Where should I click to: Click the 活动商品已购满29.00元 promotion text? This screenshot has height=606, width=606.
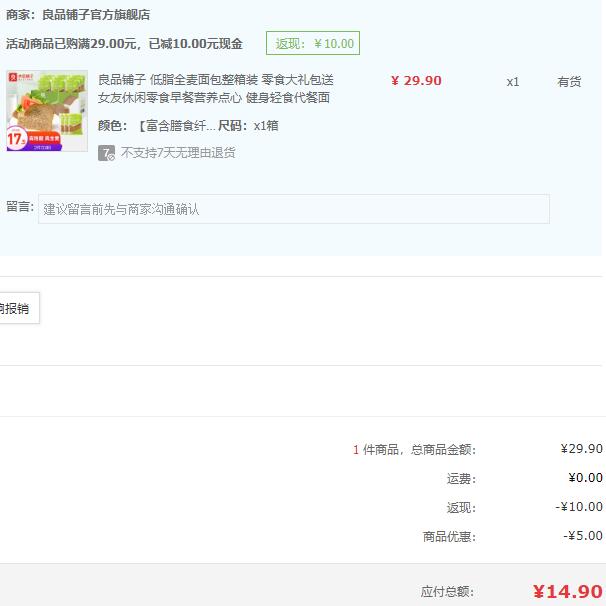(124, 44)
